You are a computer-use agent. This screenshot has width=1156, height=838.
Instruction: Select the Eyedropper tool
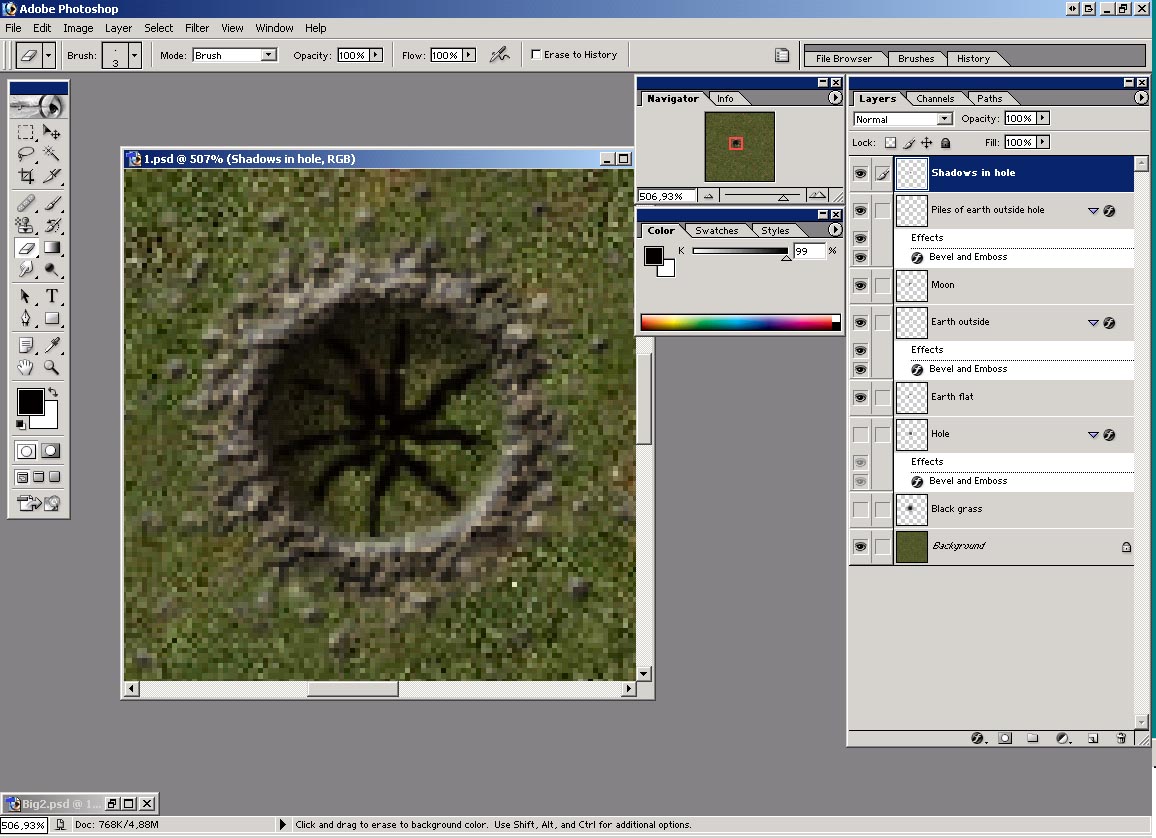click(52, 344)
